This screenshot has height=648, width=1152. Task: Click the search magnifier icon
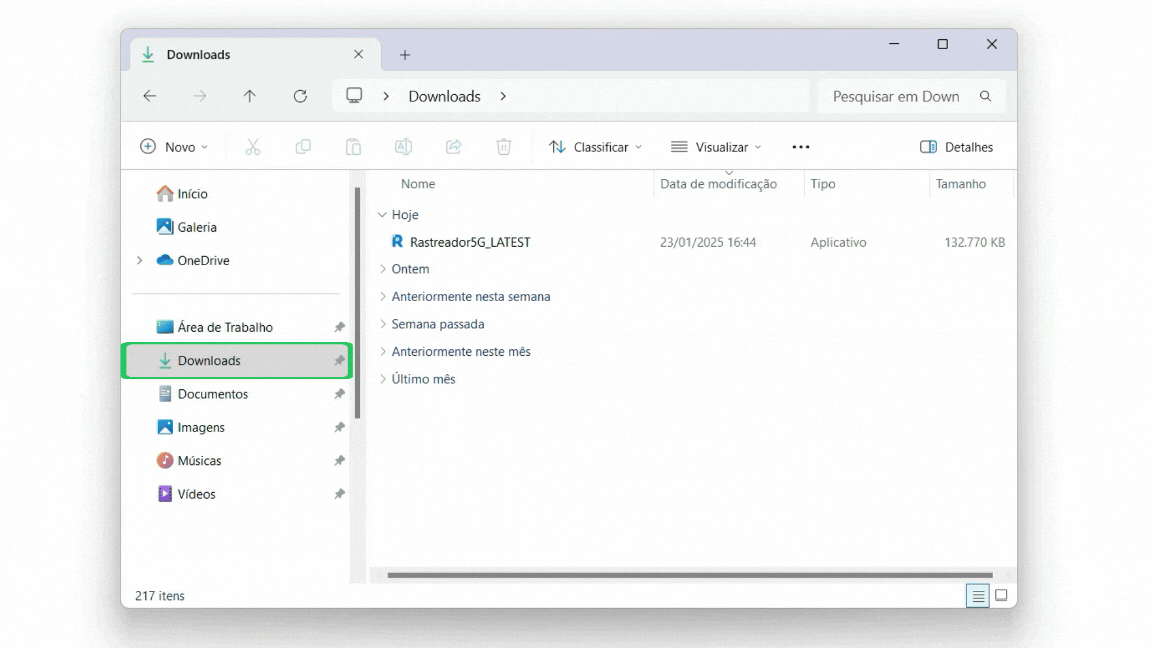point(985,96)
